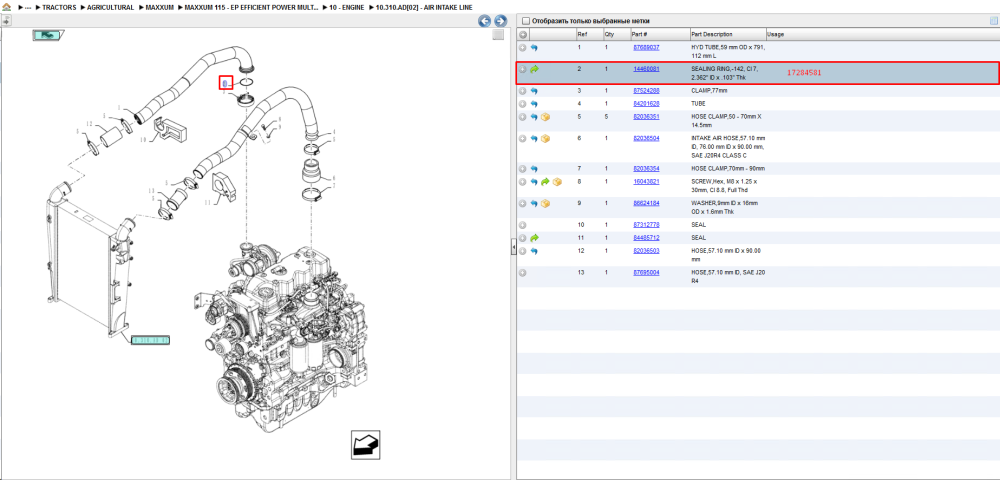
Task: Click the box icon in INTAKE AIR HOSE row
Action: 545,138
